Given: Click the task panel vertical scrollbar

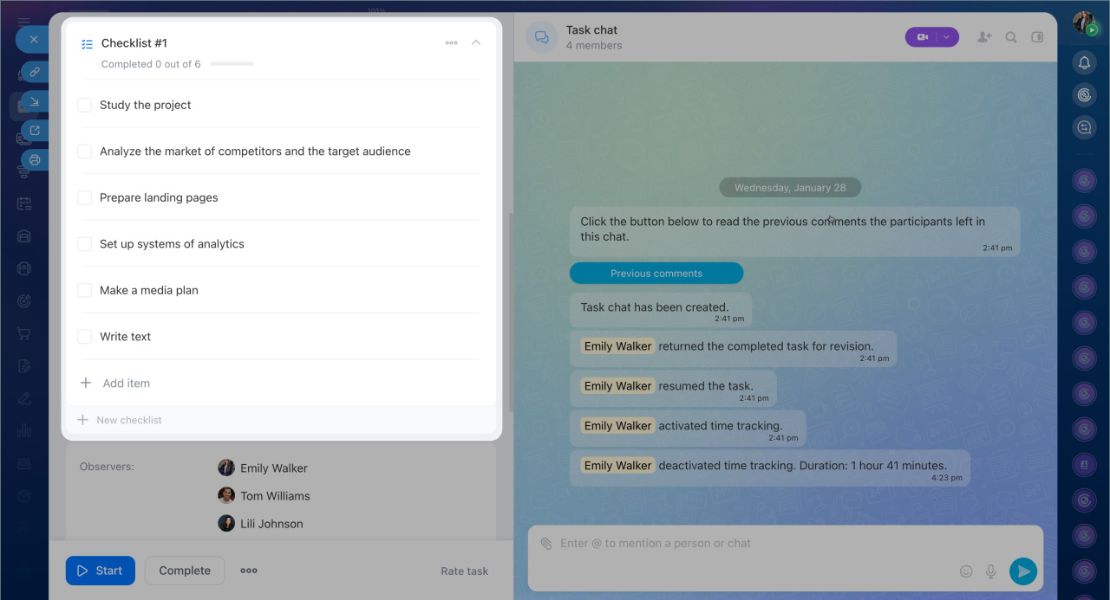Looking at the screenshot, I should pos(510,311).
